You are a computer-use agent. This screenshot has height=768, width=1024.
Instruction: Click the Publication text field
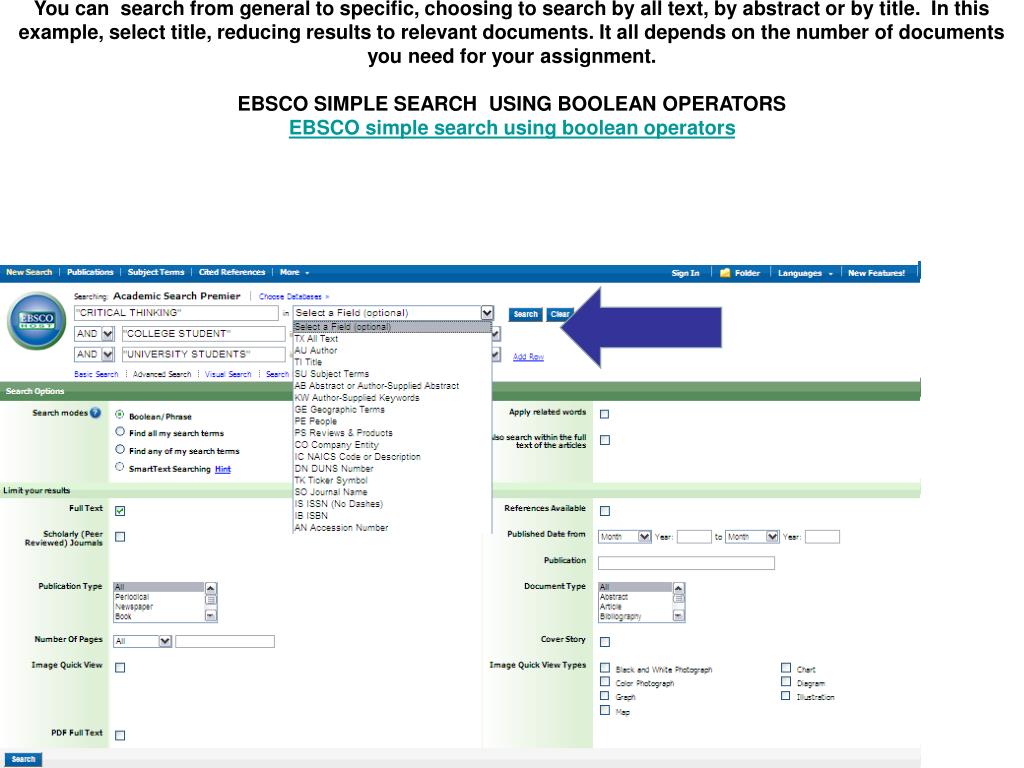[686, 563]
